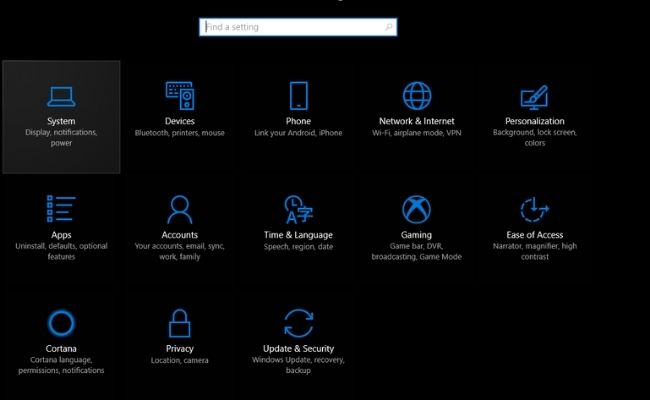Screen dimensions: 650x400
Task: Click the Time & Language label
Action: tap(298, 235)
